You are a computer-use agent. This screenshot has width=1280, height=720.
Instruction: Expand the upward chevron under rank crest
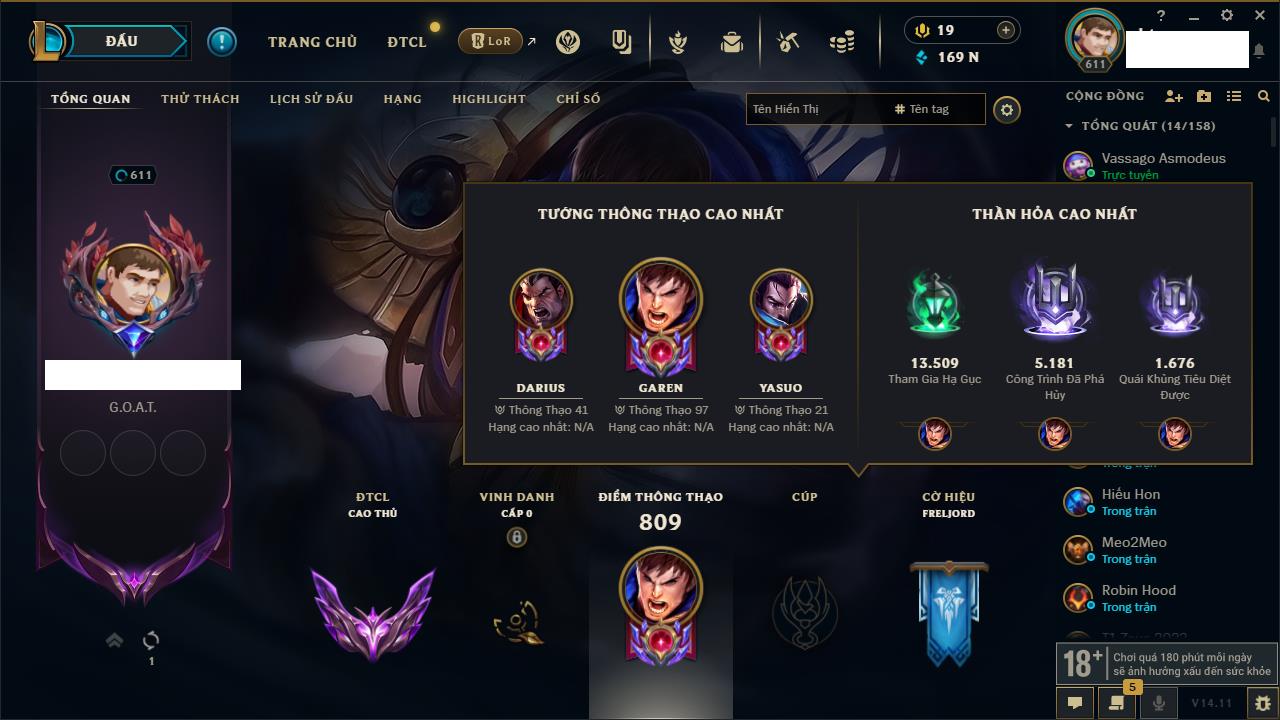[x=115, y=640]
